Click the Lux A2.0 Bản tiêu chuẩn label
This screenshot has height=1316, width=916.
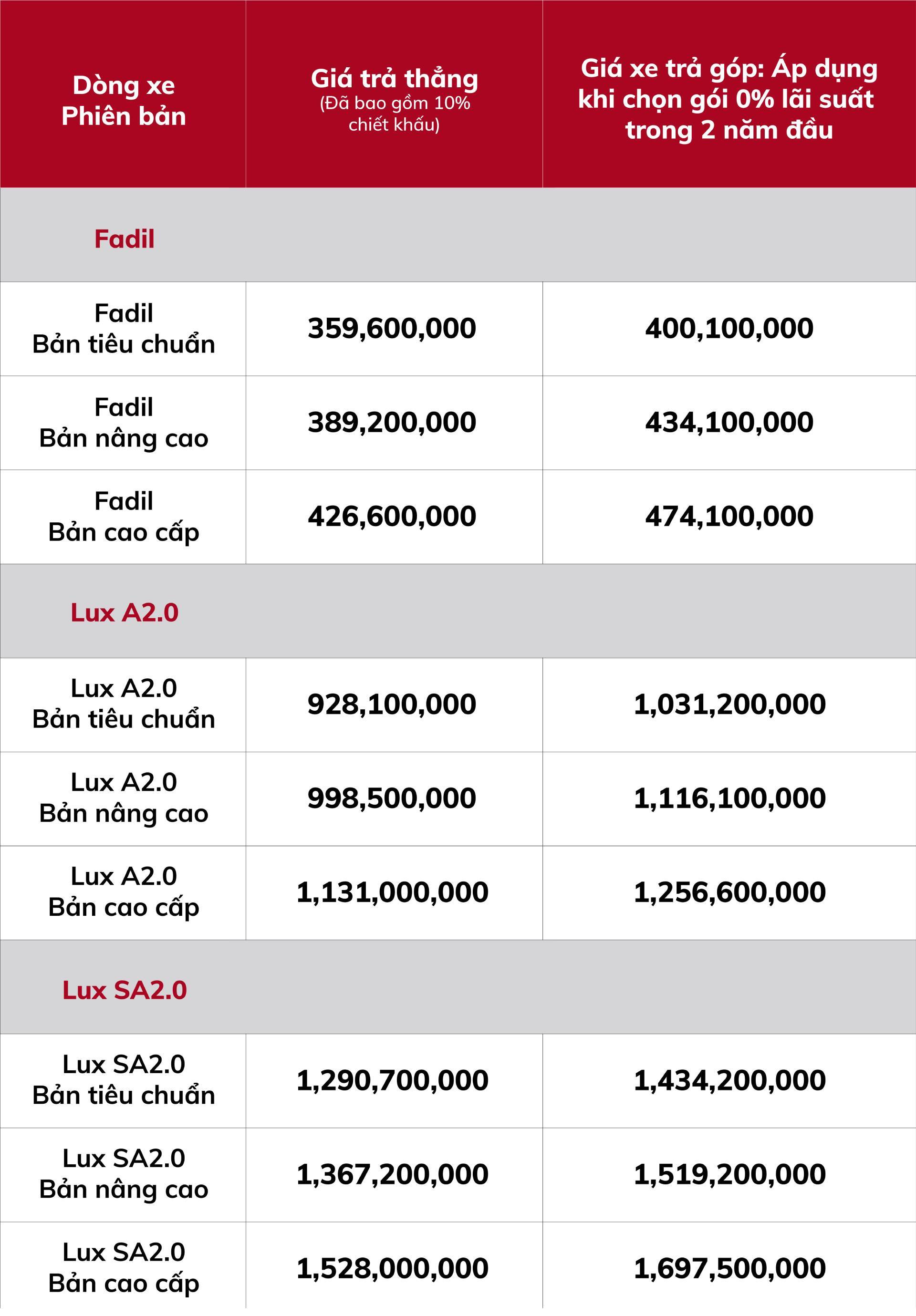[x=124, y=704]
